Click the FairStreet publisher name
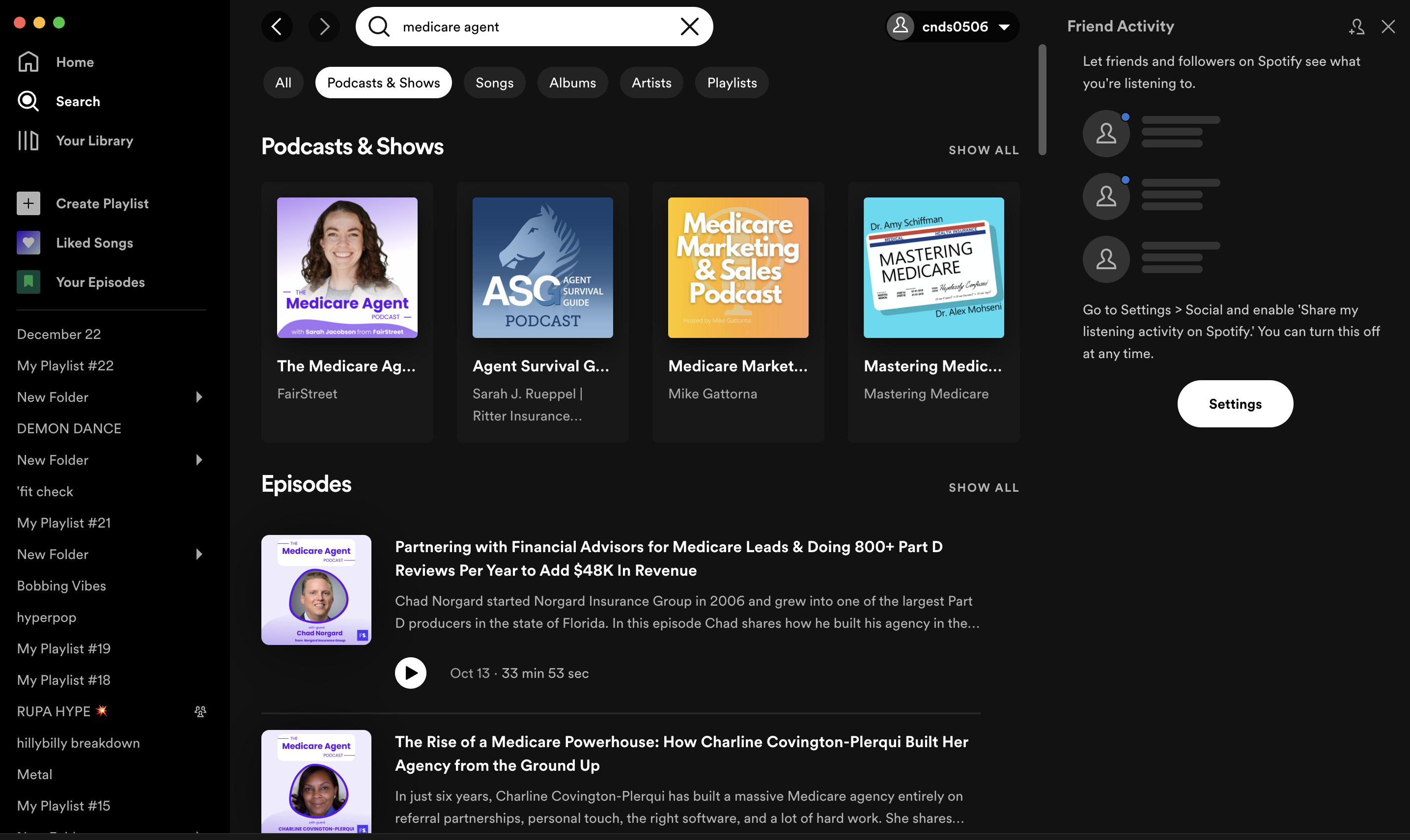This screenshot has height=840, width=1410. tap(307, 393)
